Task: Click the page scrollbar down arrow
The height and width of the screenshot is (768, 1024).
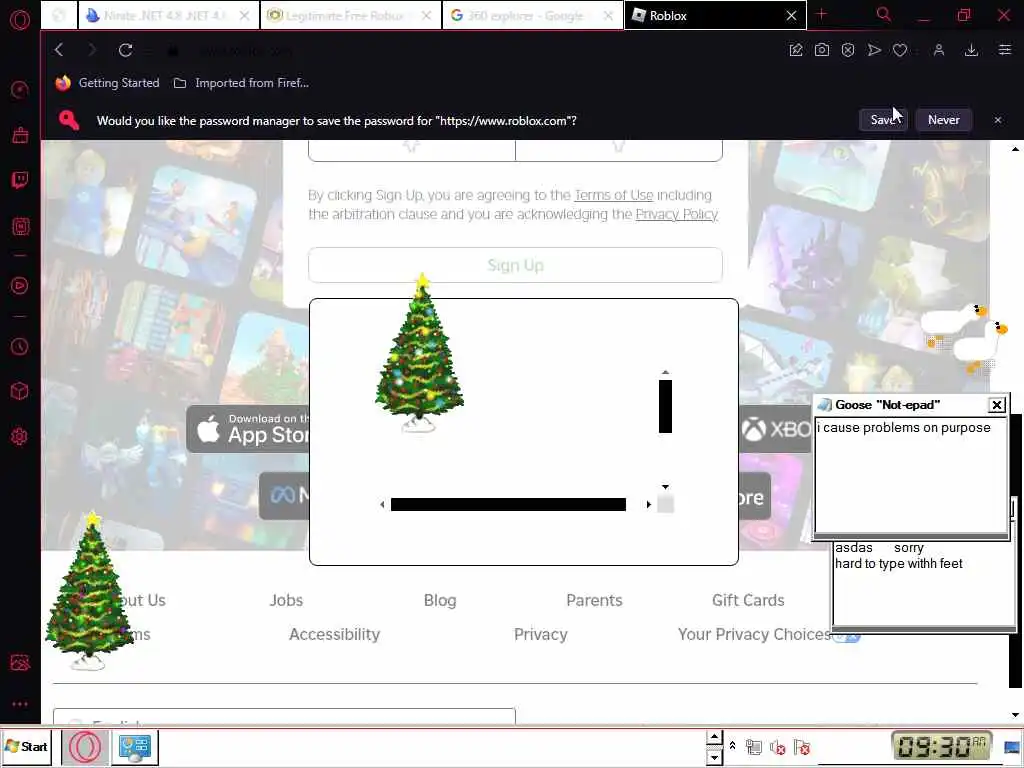Action: pos(1015,715)
